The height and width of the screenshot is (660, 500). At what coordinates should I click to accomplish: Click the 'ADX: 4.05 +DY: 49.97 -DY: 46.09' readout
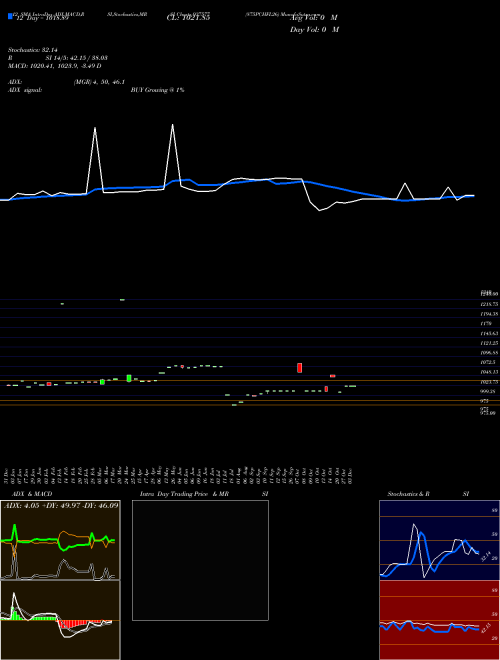[61, 505]
